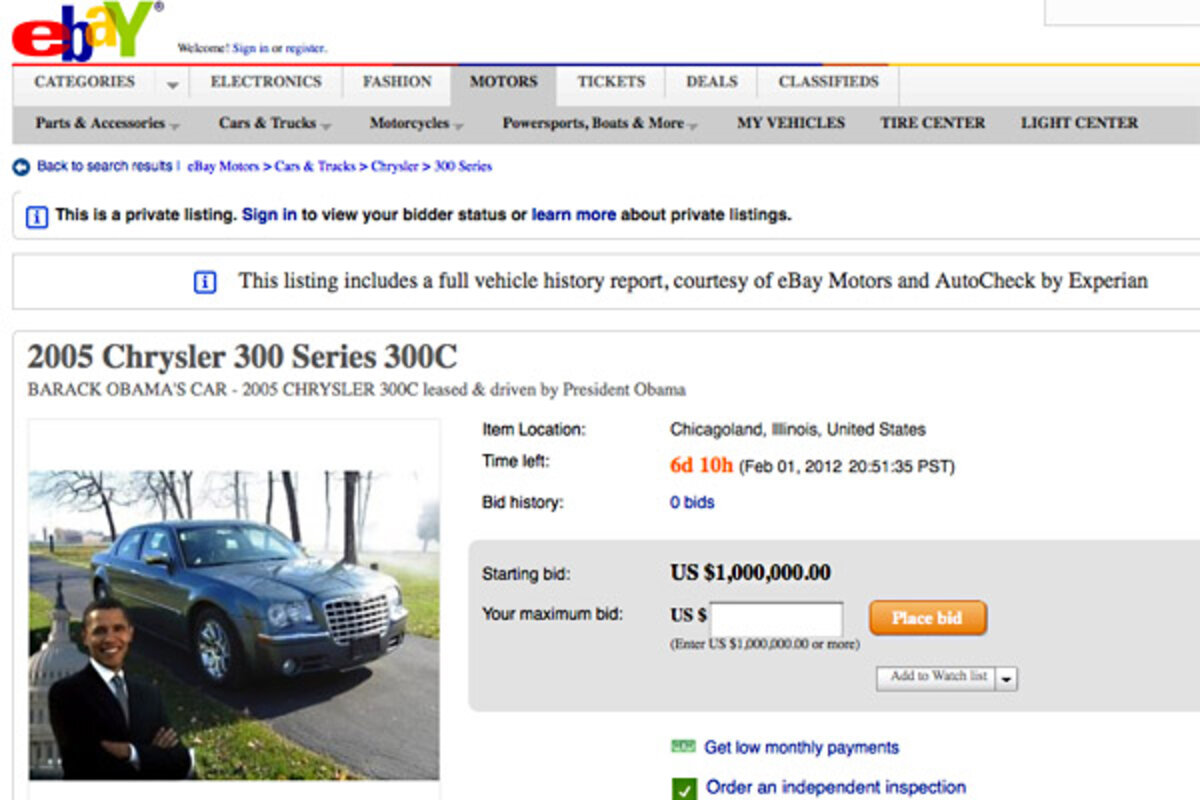Switch to the Electronics tab
Viewport: 1200px width, 800px height.
[x=266, y=82]
